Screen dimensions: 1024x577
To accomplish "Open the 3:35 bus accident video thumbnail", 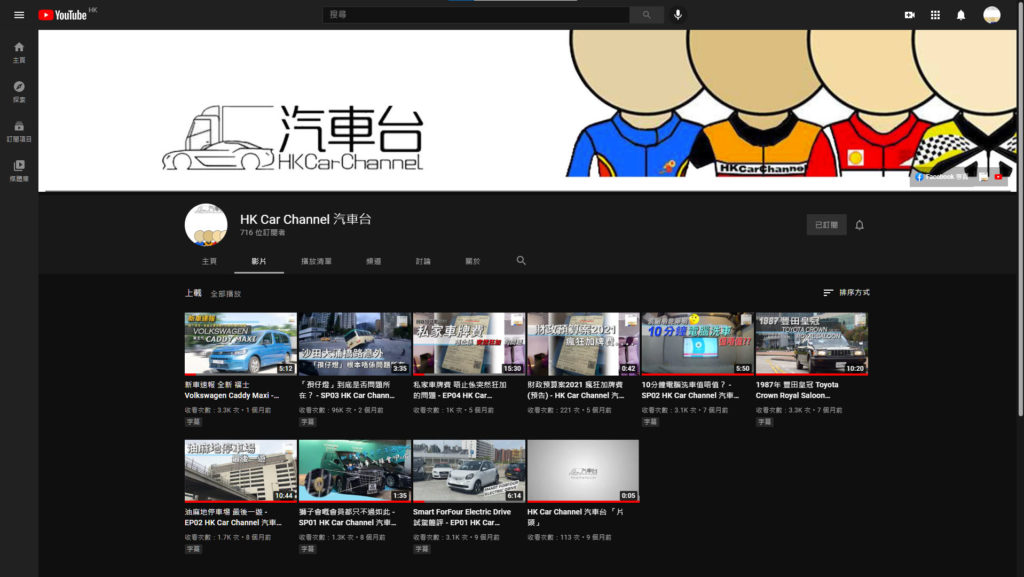I will tap(355, 343).
